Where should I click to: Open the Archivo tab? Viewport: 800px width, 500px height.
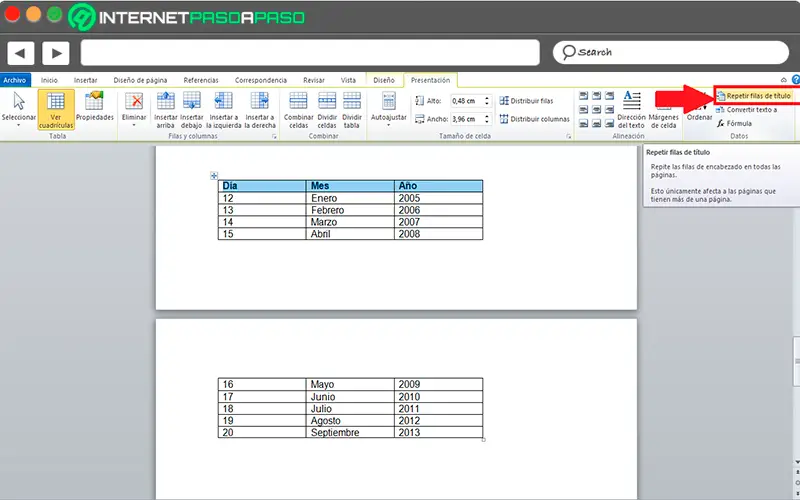(x=15, y=80)
